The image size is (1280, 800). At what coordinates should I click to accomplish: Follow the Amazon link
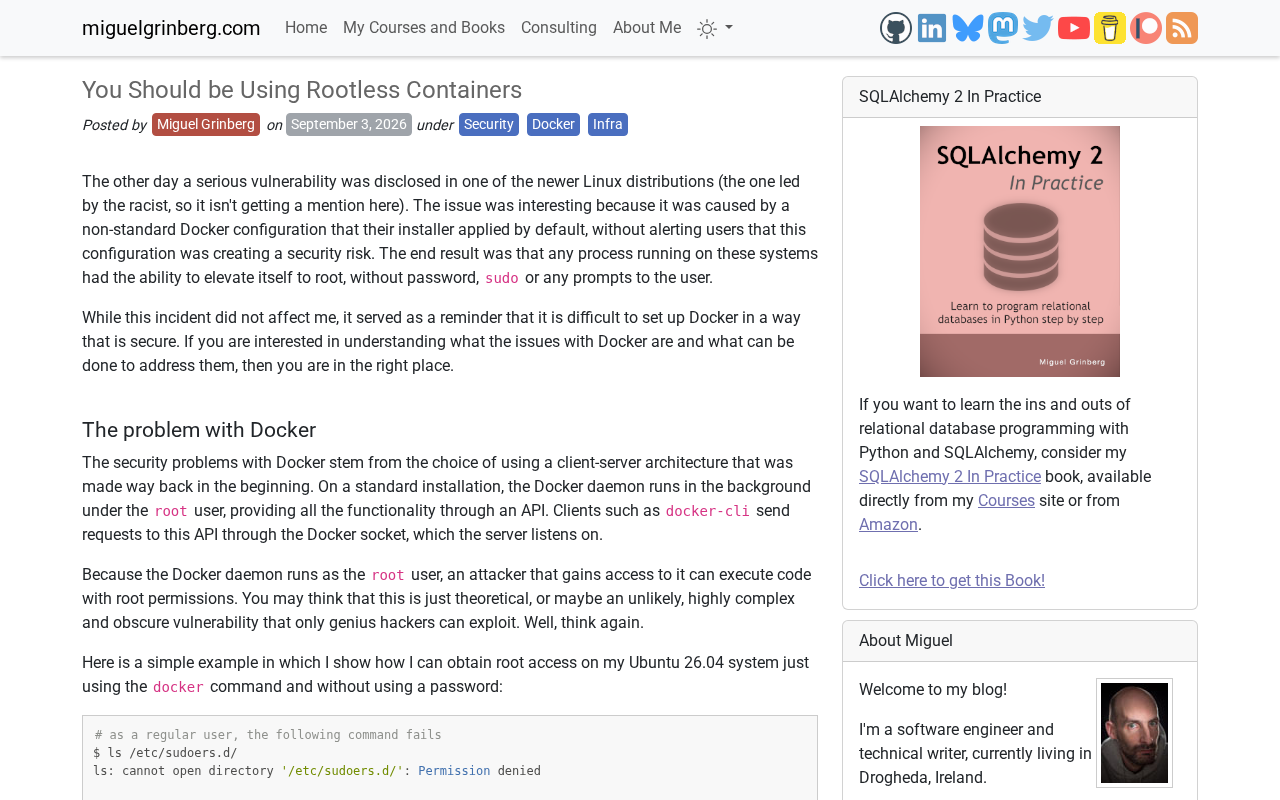pyautogui.click(x=888, y=524)
